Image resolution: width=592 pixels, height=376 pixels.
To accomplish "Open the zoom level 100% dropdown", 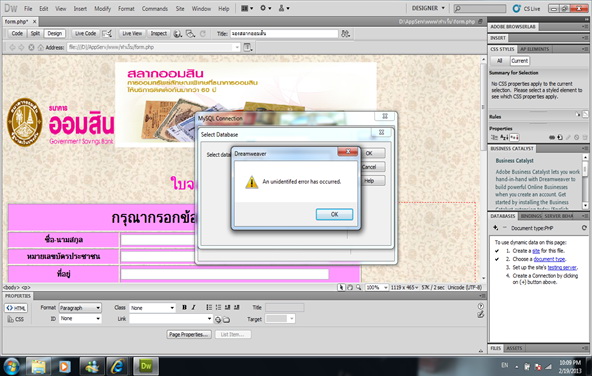I will [376, 287].
